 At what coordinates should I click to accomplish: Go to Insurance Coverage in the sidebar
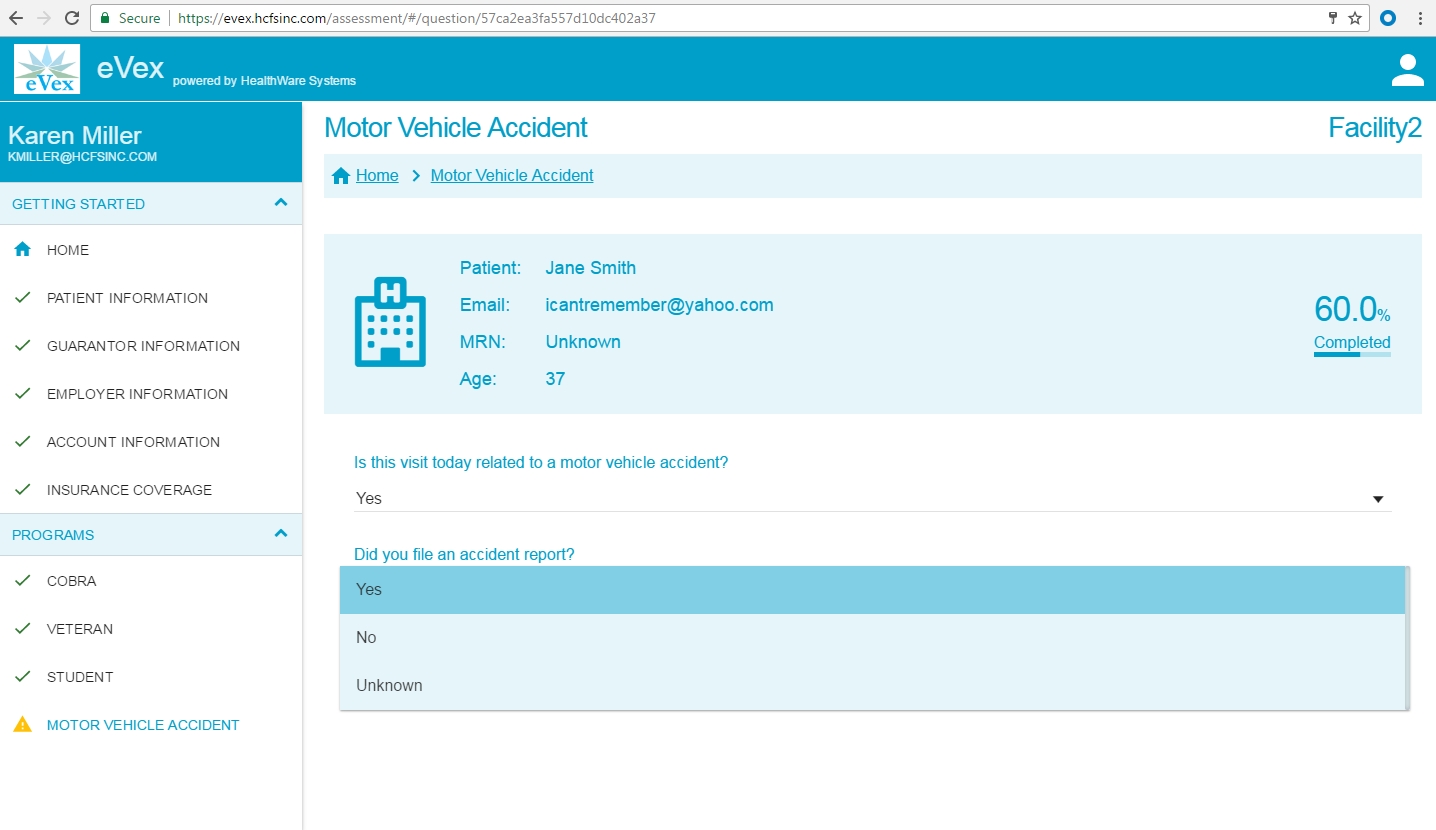coord(129,490)
